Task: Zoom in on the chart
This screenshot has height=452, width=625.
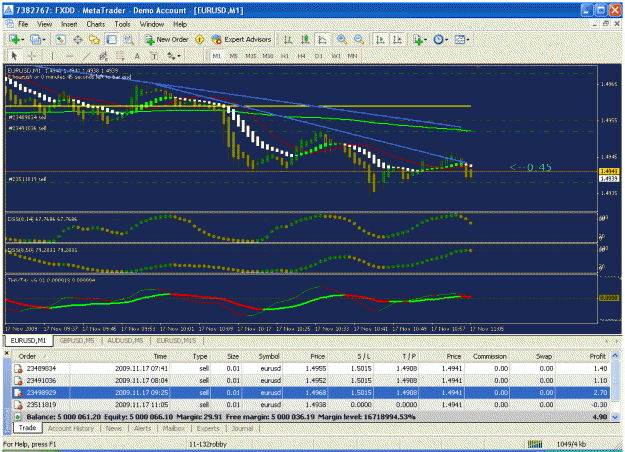Action: (x=342, y=39)
